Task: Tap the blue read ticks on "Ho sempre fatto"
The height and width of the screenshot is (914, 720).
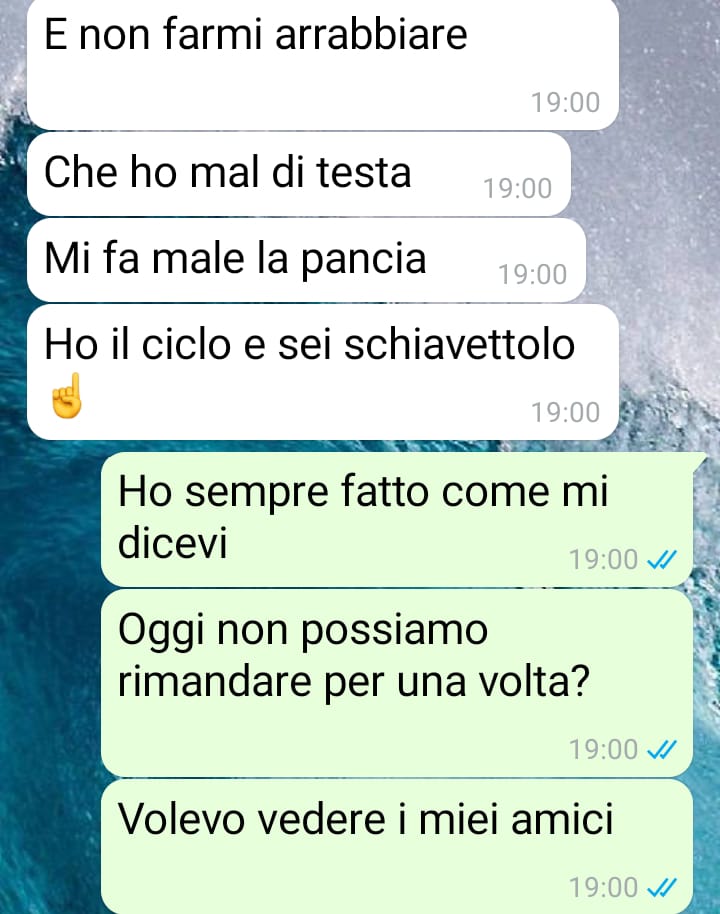Action: tap(662, 560)
